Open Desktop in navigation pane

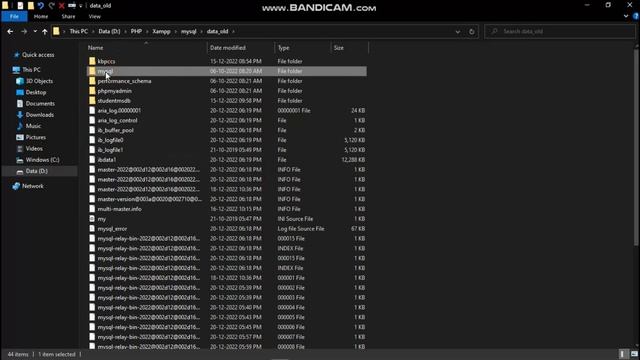(36, 92)
